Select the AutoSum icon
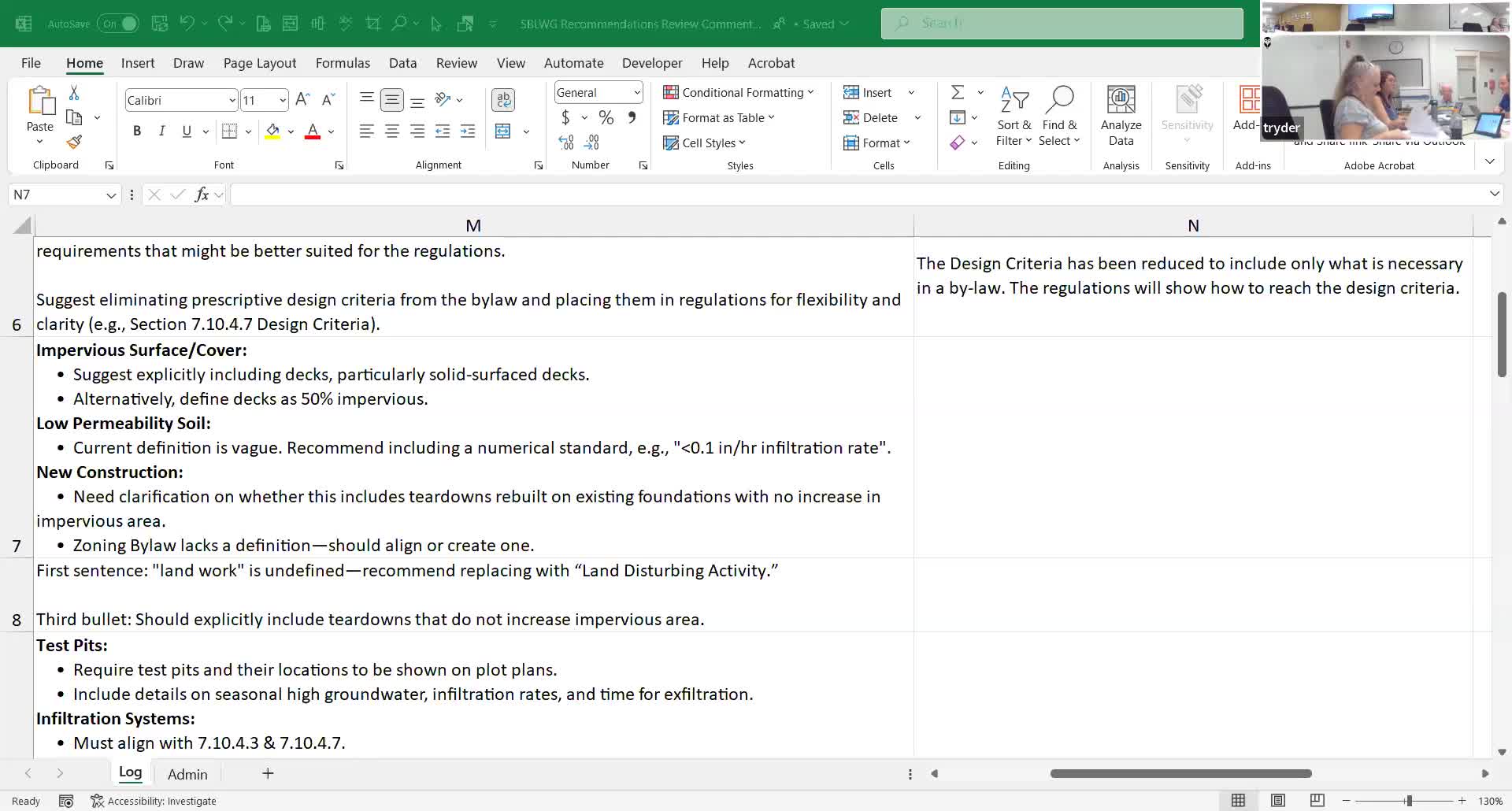The image size is (1512, 811). click(958, 92)
